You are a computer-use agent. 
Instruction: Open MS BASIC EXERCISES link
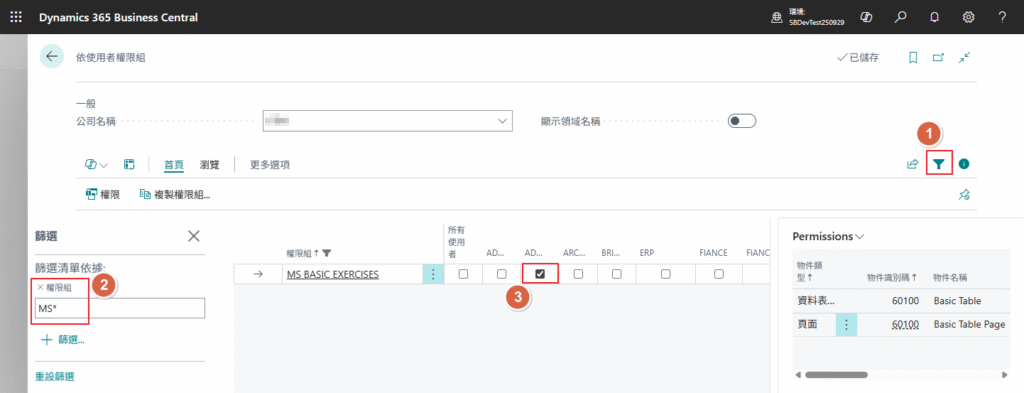click(x=332, y=274)
